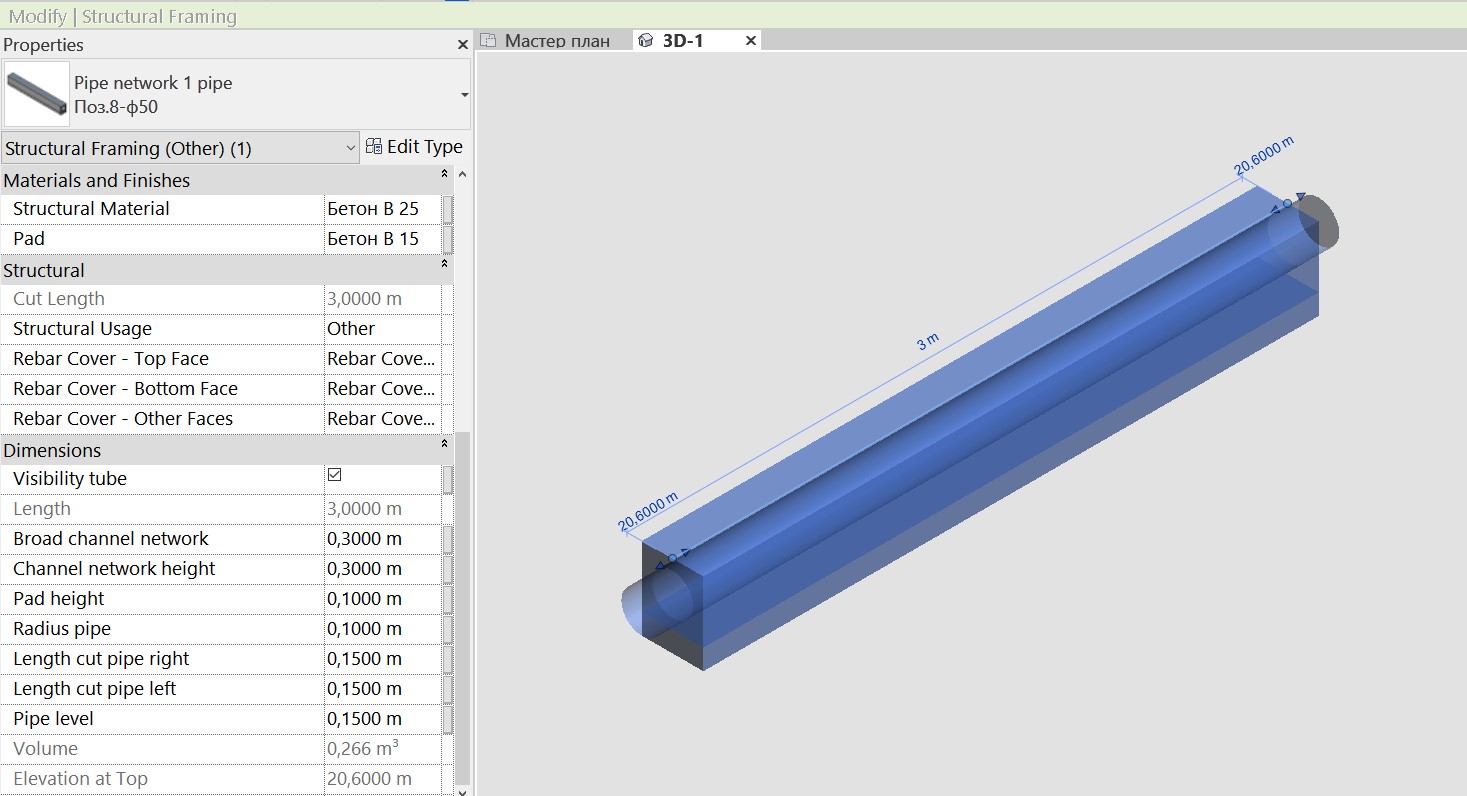Click the 3 m length dimension in the 3D view

point(928,341)
